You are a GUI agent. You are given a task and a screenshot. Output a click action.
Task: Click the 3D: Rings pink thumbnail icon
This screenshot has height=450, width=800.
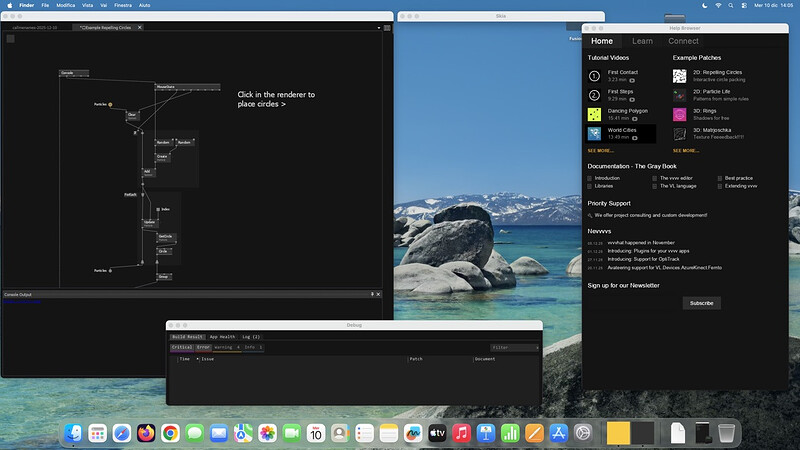point(679,113)
